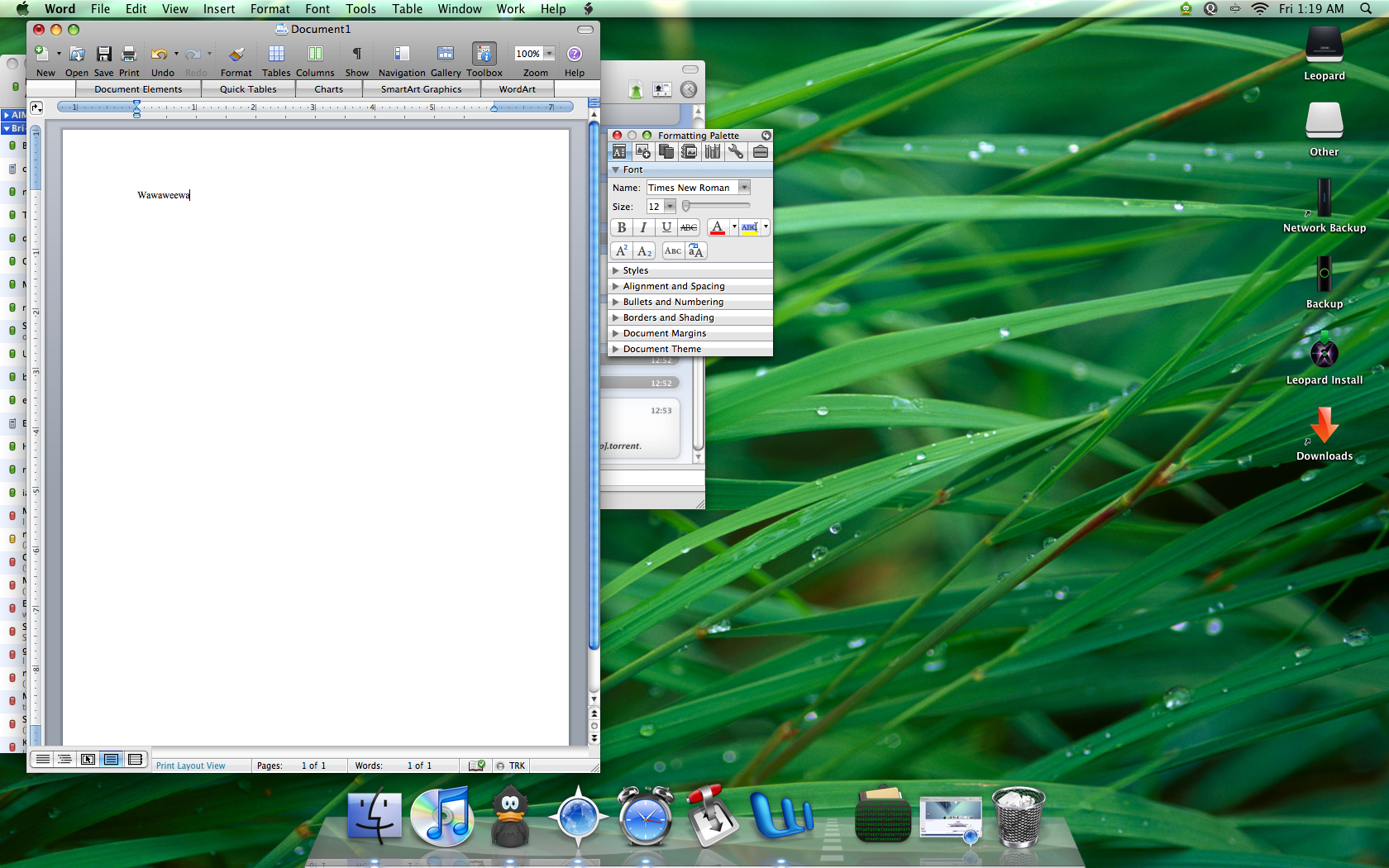The height and width of the screenshot is (868, 1389).
Task: Toggle Bold formatting in Formatting Palette
Action: [x=622, y=227]
